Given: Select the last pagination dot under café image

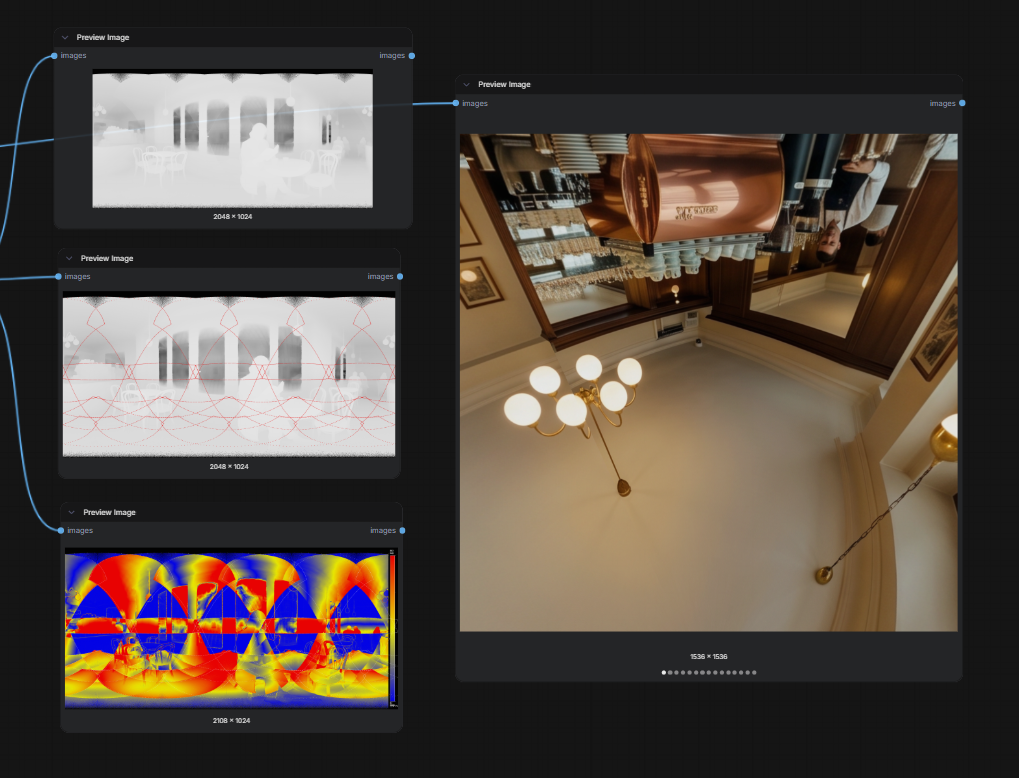Looking at the screenshot, I should [754, 673].
